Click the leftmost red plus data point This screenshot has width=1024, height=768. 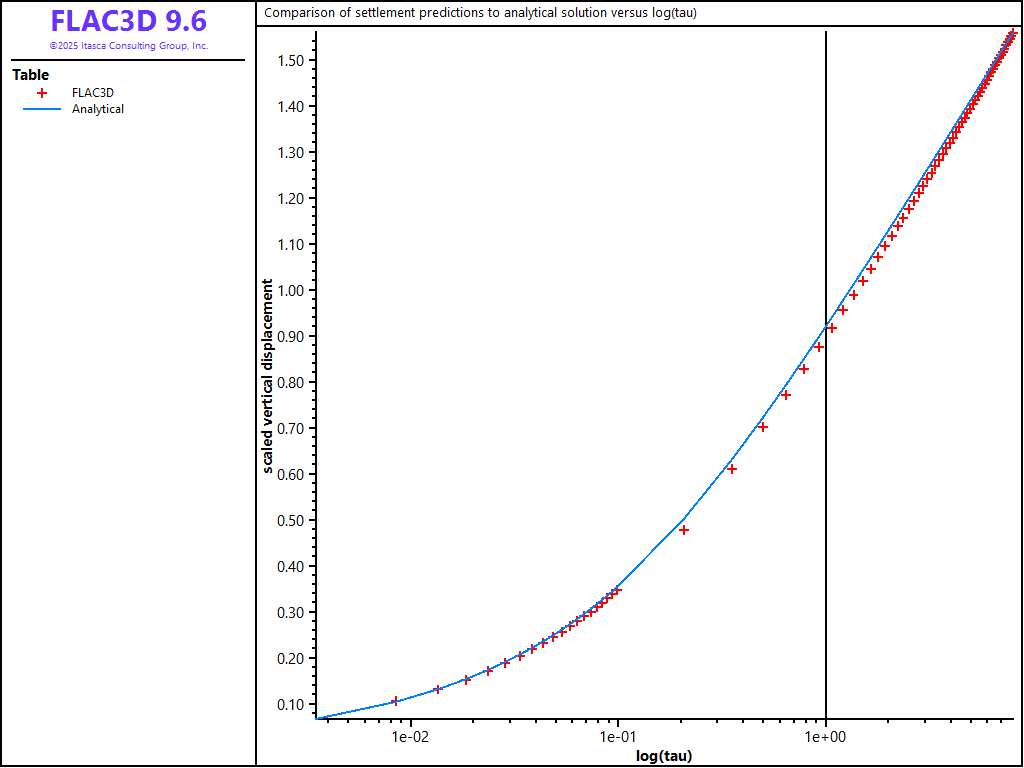coord(396,701)
